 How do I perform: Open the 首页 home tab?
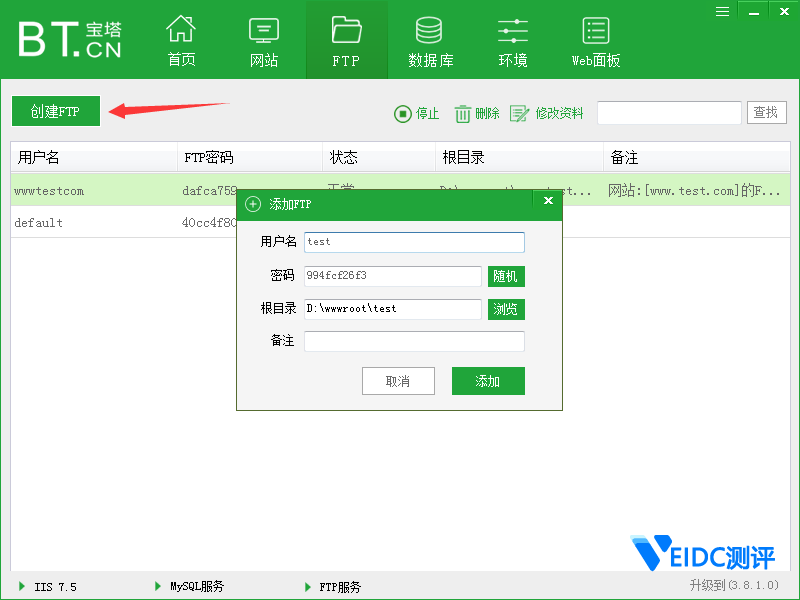tap(182, 41)
